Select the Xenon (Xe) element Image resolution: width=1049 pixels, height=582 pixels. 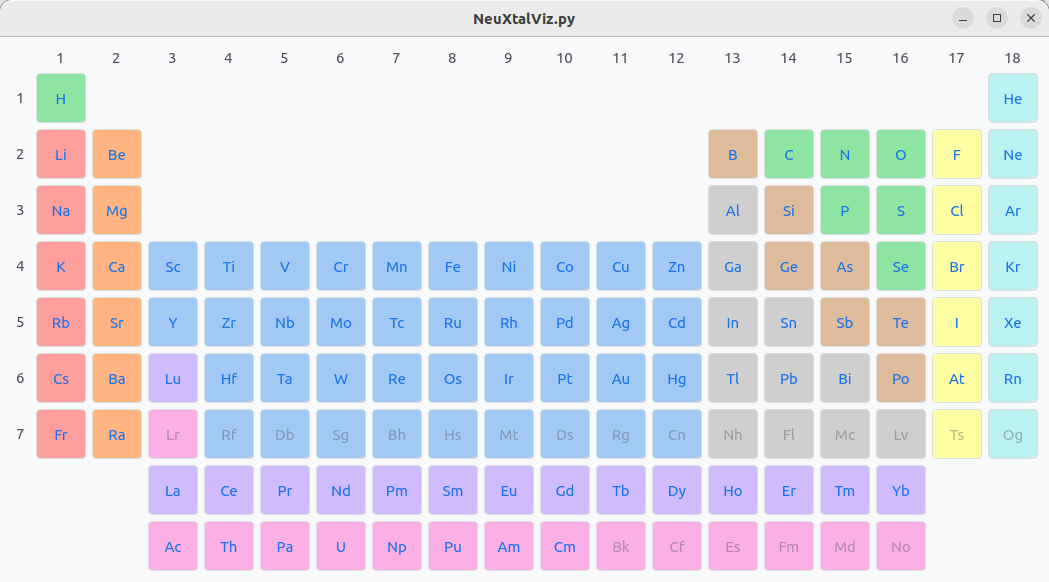[x=1013, y=322]
